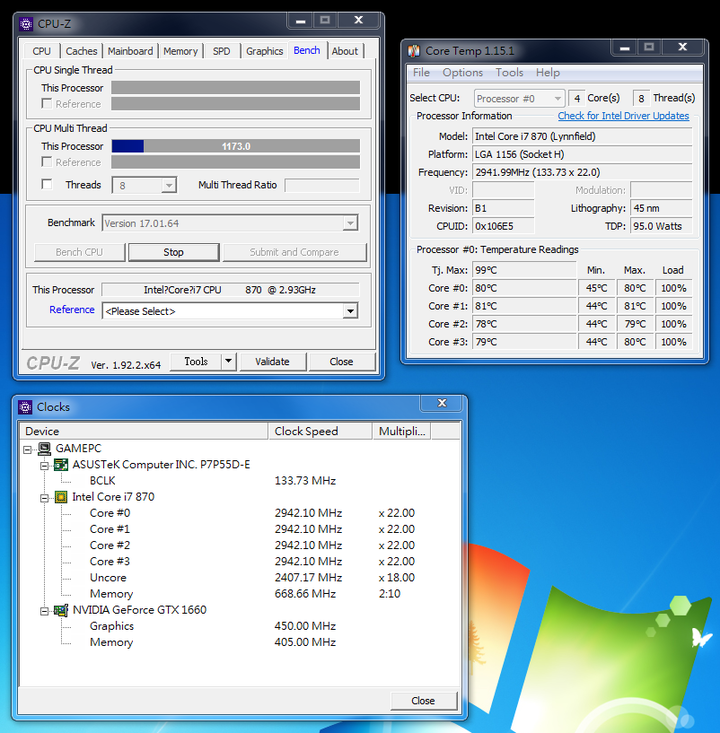
Task: Click Core #1 temperature 81°C reading
Action: [524, 306]
